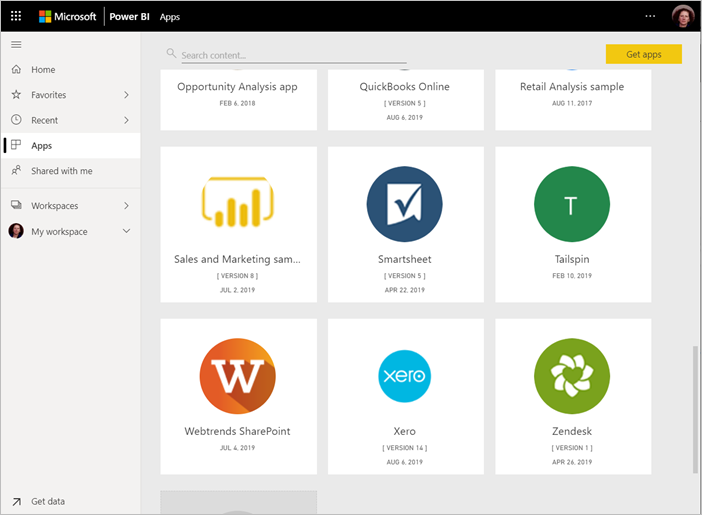
Task: Click the Shared with me people icon
Action: (x=16, y=170)
